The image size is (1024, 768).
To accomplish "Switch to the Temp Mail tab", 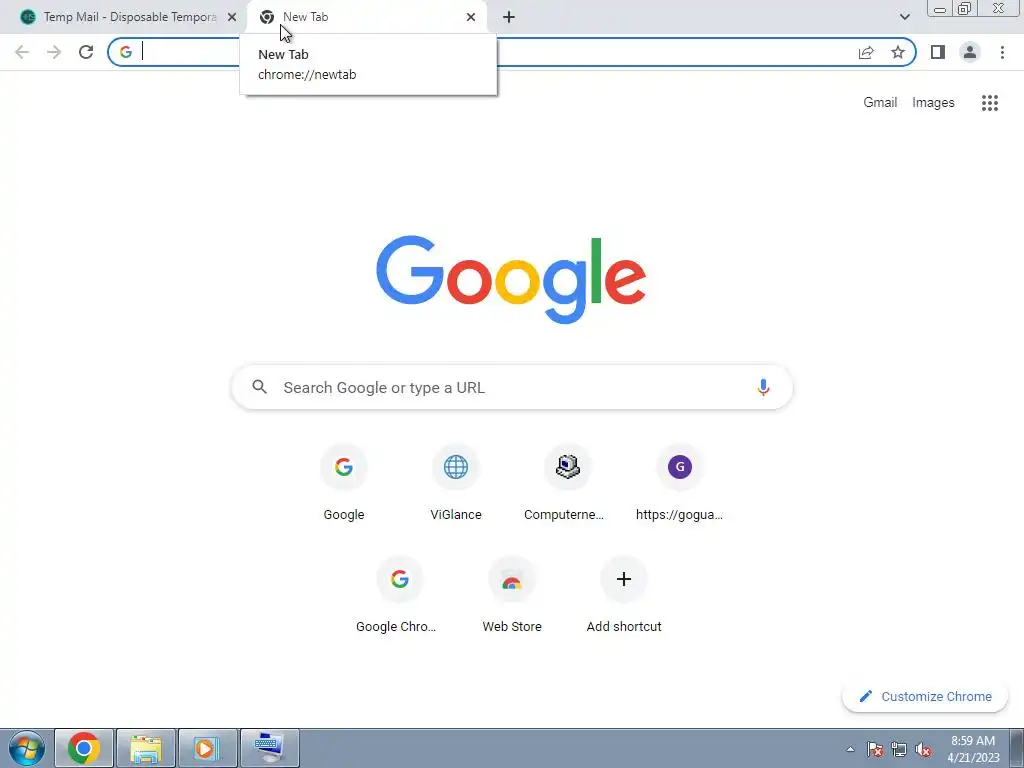I will click(x=124, y=17).
